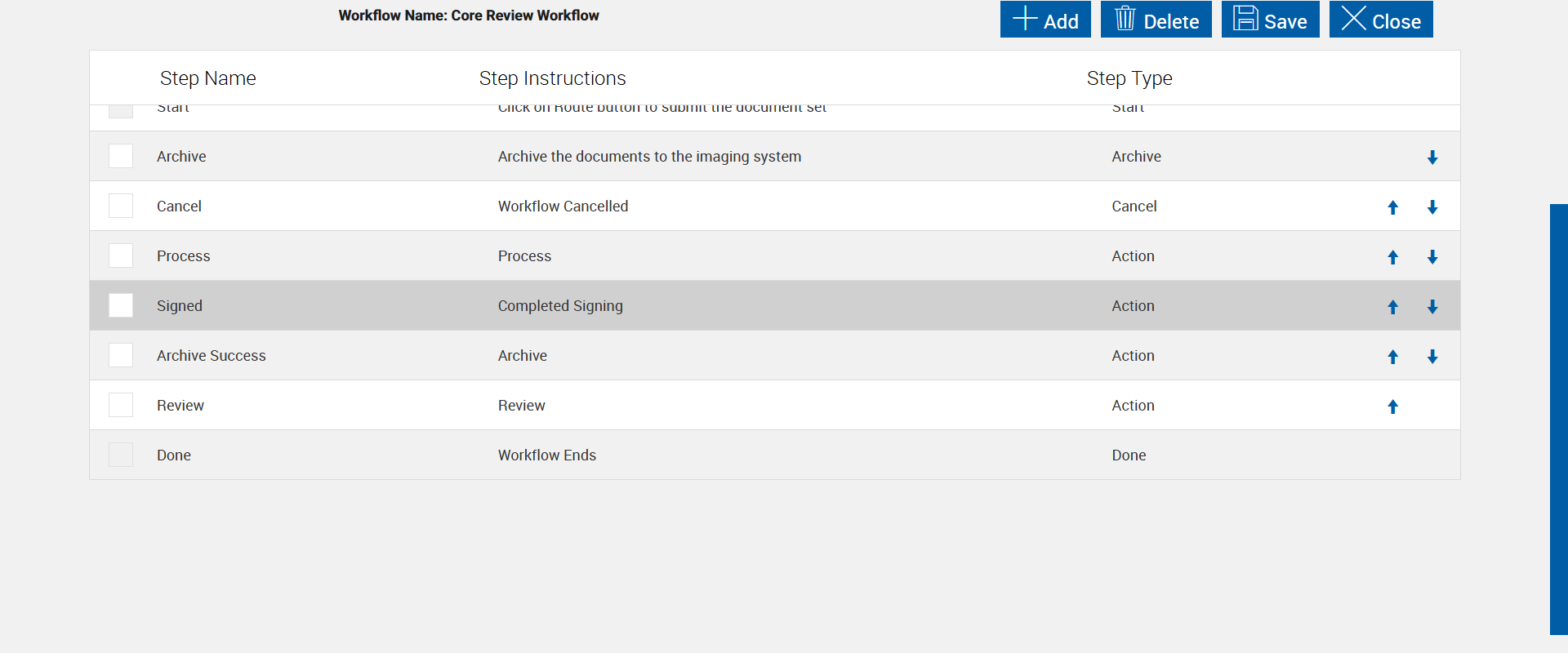Move the Cancel step up
This screenshot has height=653, width=1568.
(x=1393, y=207)
